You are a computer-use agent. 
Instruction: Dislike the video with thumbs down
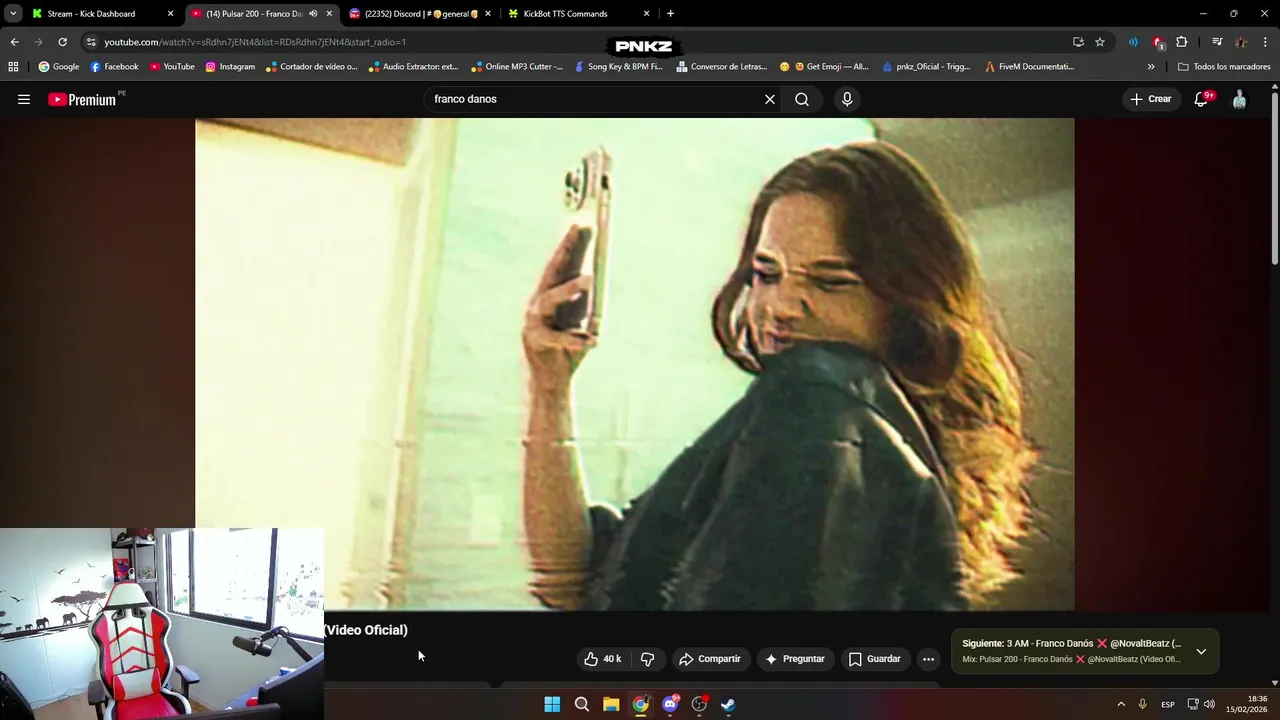[647, 659]
